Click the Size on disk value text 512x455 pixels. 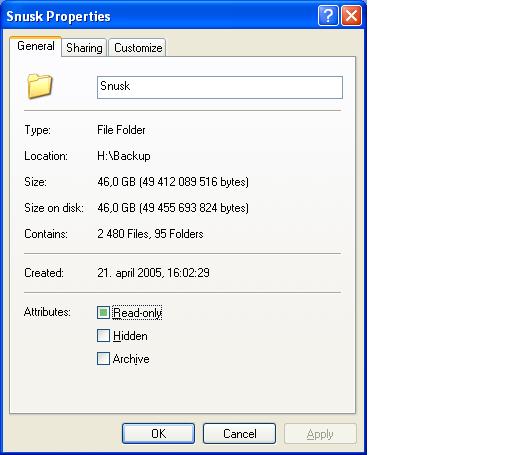click(x=173, y=208)
